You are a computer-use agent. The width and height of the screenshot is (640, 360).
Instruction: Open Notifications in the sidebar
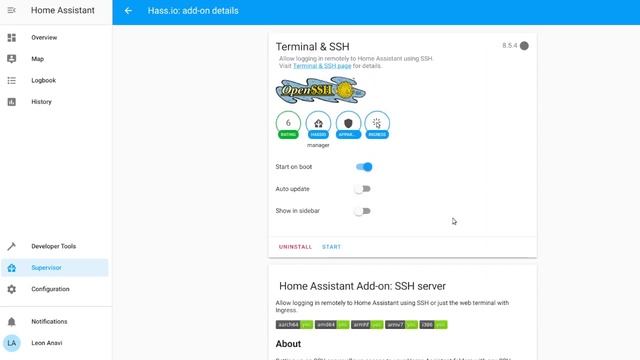pyautogui.click(x=56, y=322)
